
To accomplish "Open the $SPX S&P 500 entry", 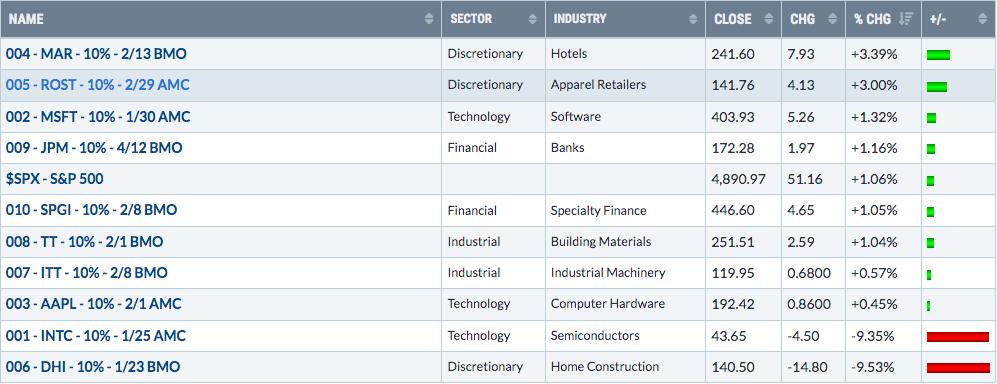I will click(55, 179).
